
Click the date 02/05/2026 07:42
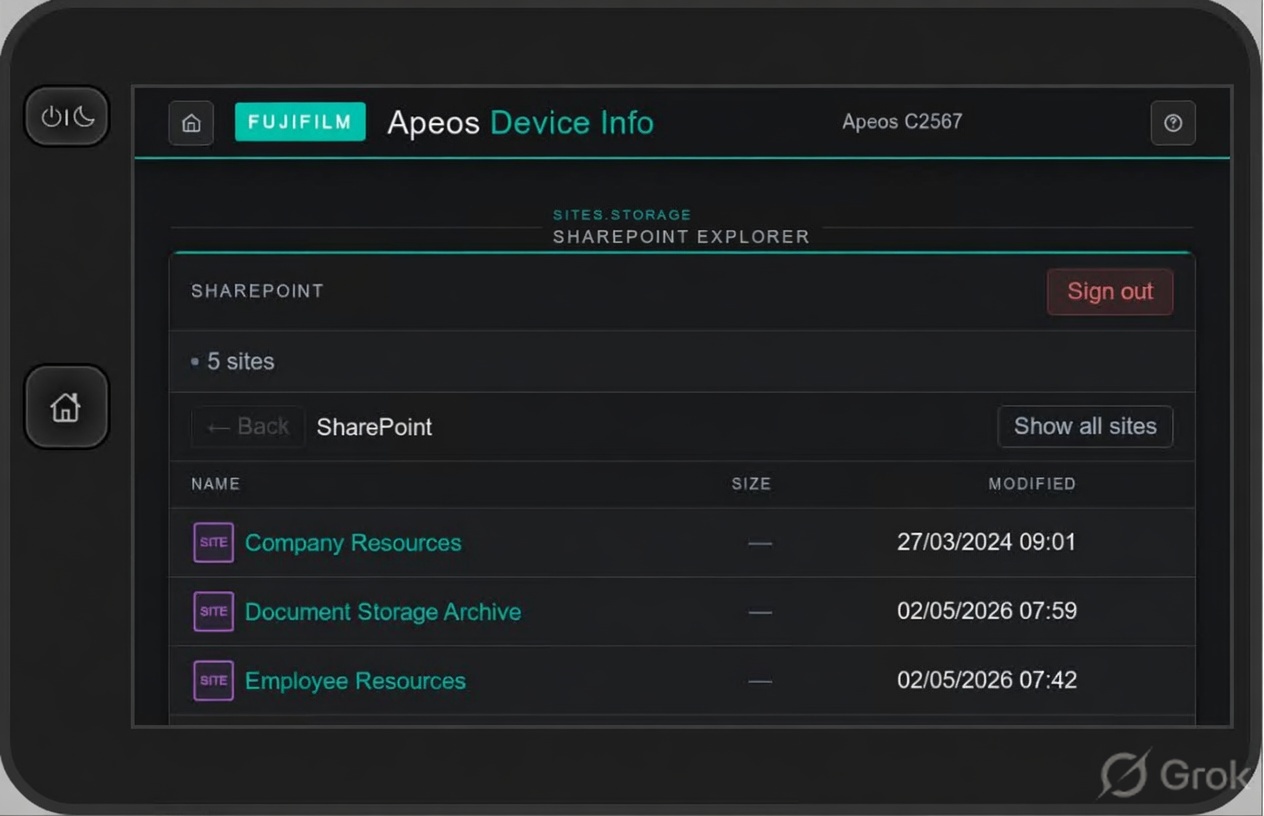pyautogui.click(x=987, y=680)
